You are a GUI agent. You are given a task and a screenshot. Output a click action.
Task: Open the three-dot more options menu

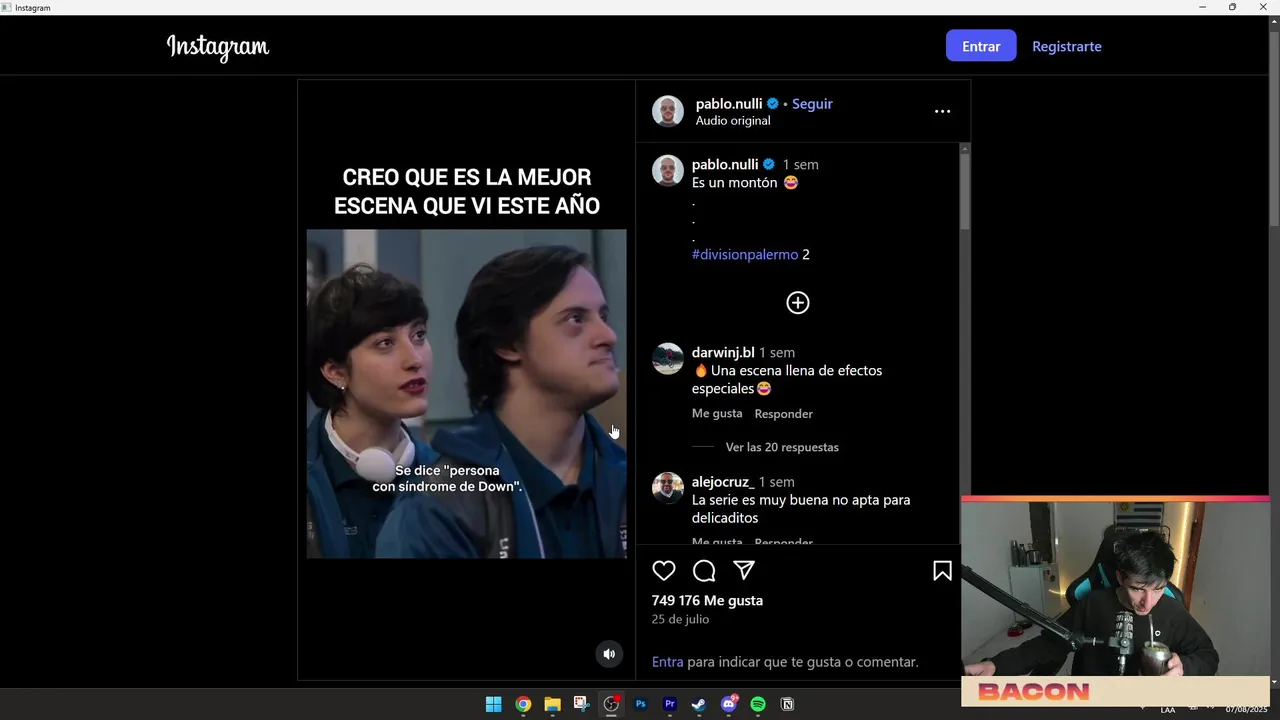pos(942,111)
